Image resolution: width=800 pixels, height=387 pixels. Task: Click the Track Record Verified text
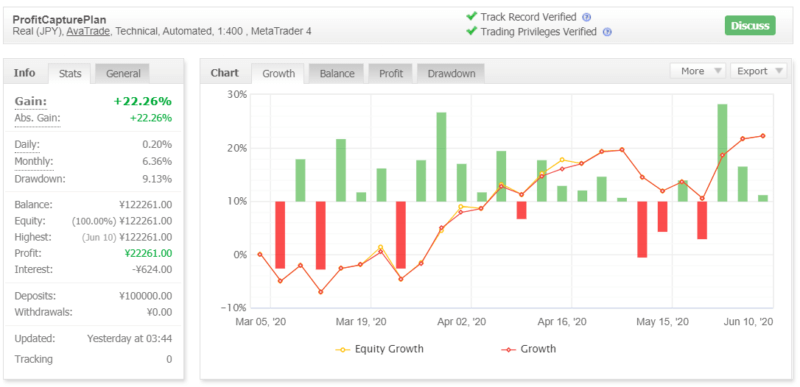[x=528, y=17]
